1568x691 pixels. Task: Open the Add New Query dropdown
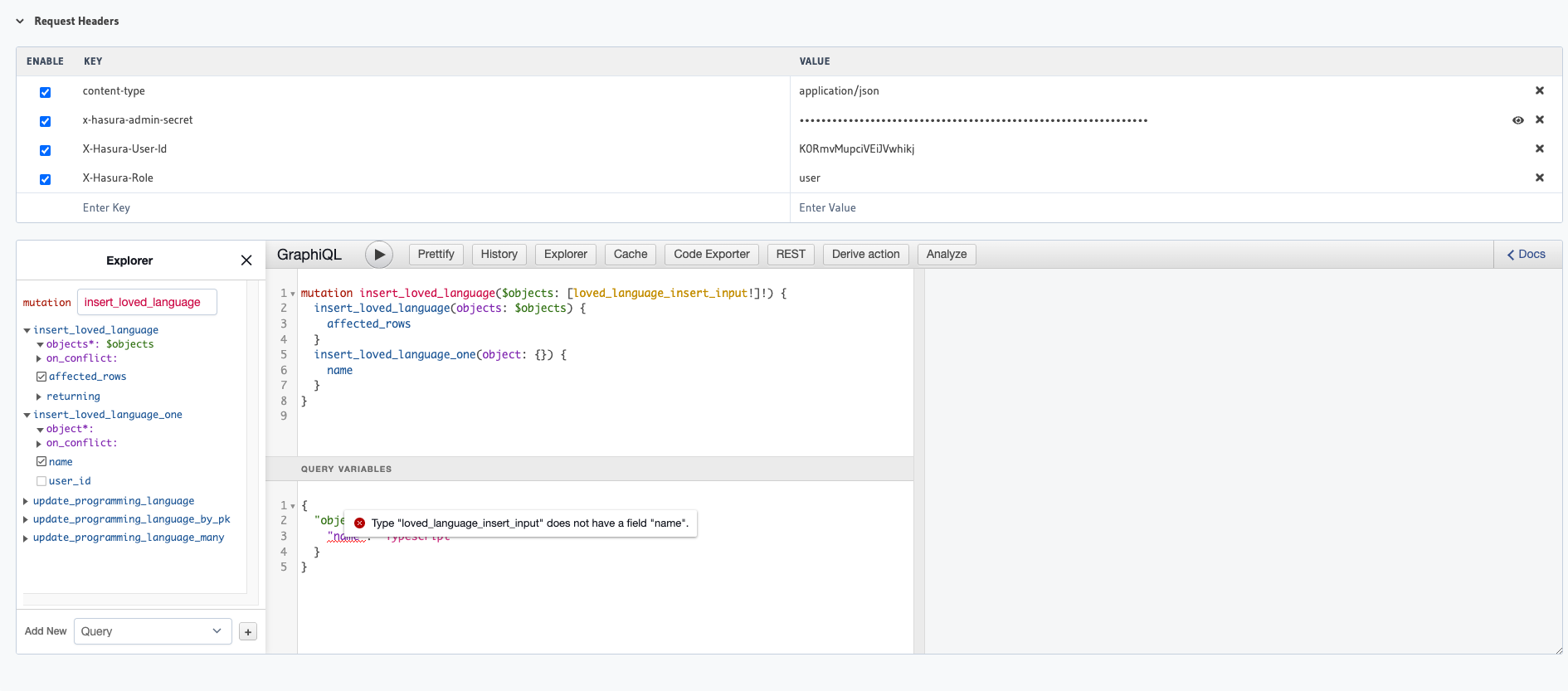pyautogui.click(x=153, y=631)
